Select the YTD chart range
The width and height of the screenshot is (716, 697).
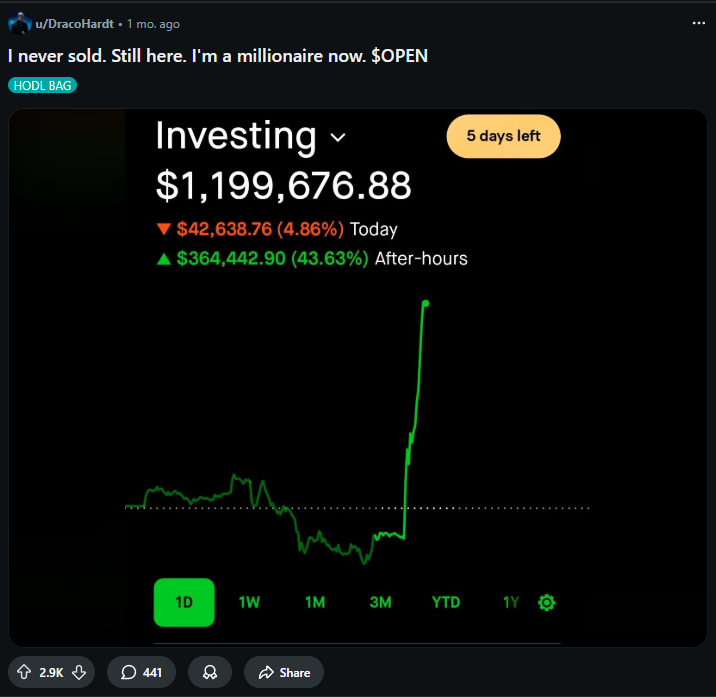(x=446, y=602)
